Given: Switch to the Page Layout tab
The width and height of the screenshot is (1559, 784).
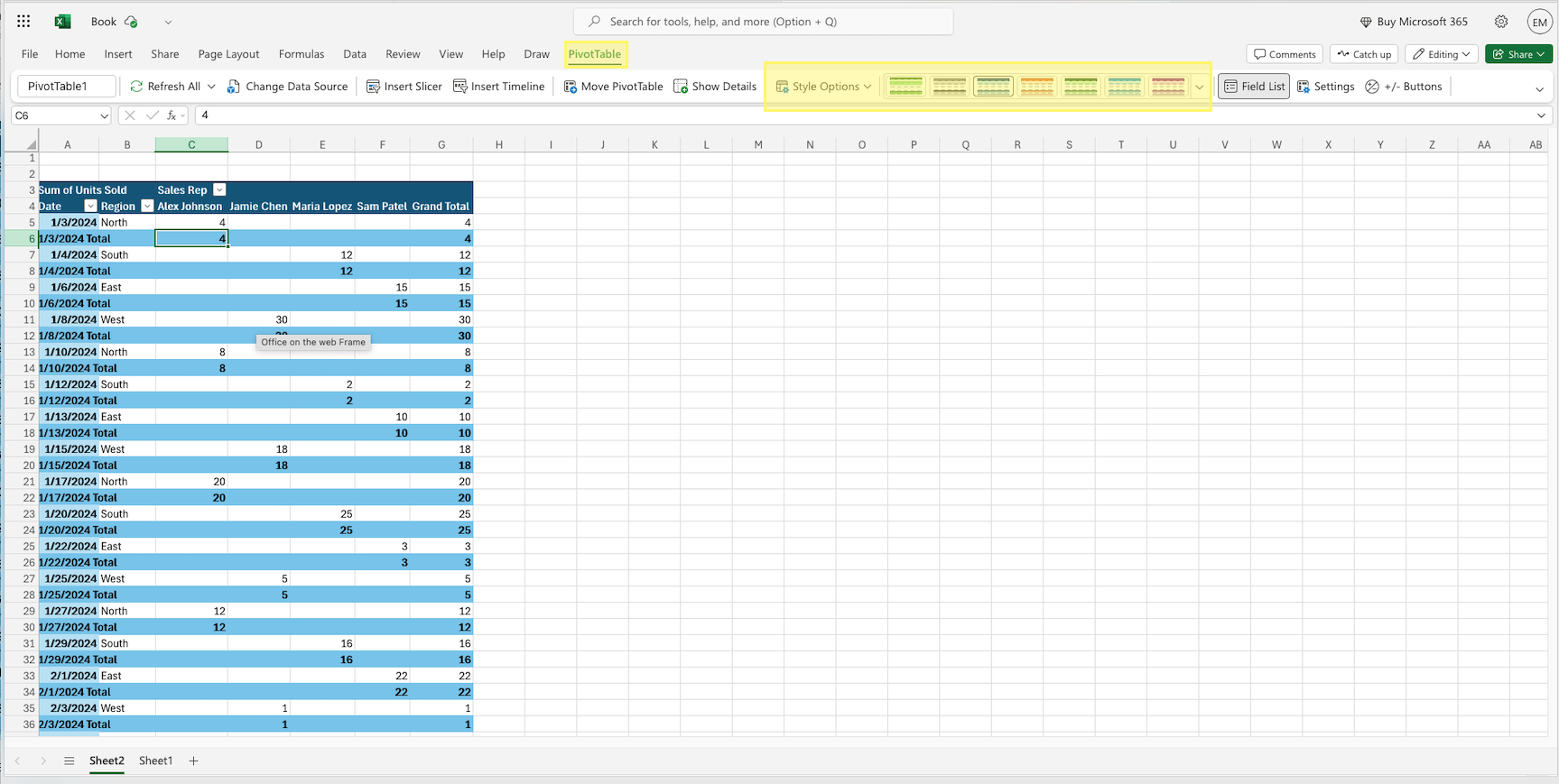Looking at the screenshot, I should (228, 54).
